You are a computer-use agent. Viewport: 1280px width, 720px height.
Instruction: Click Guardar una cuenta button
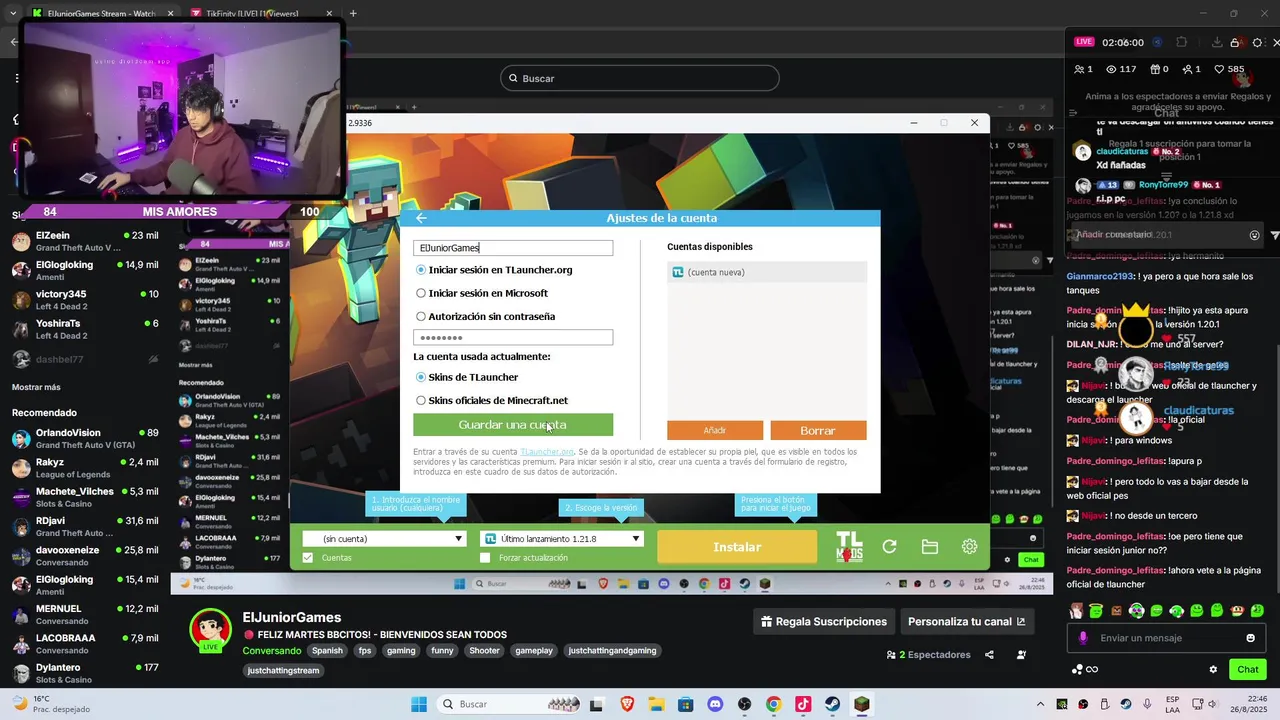[513, 425]
